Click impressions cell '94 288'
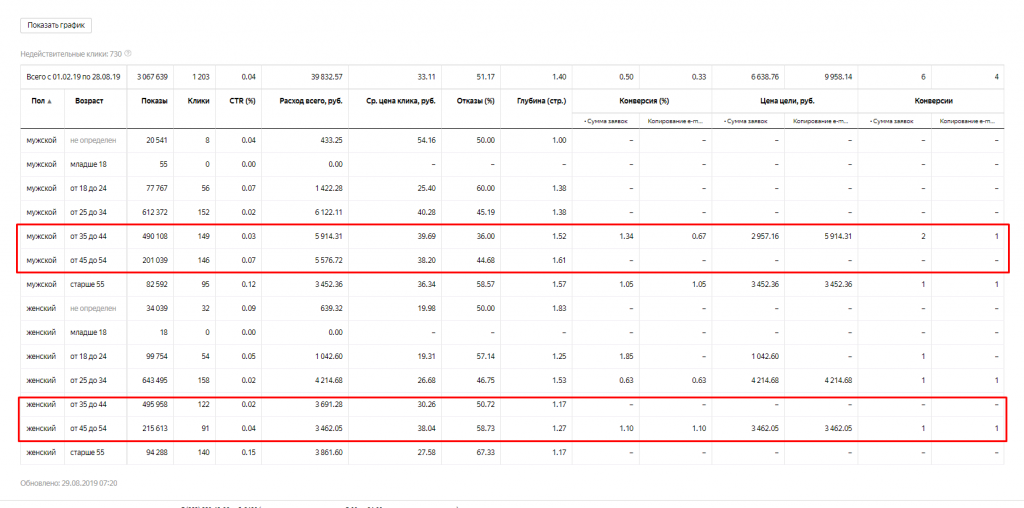The image size is (1024, 508). pyautogui.click(x=157, y=452)
